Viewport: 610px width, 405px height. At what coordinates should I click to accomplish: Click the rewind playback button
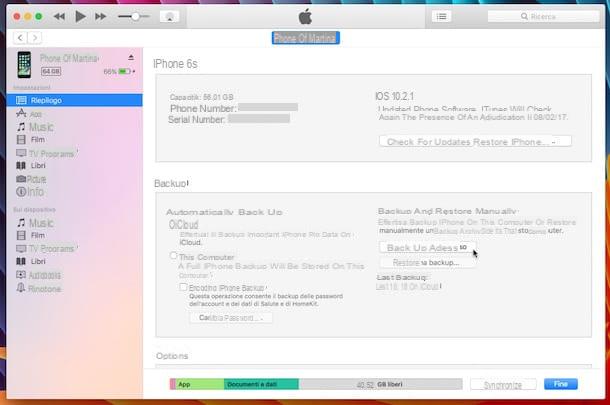click(x=59, y=16)
